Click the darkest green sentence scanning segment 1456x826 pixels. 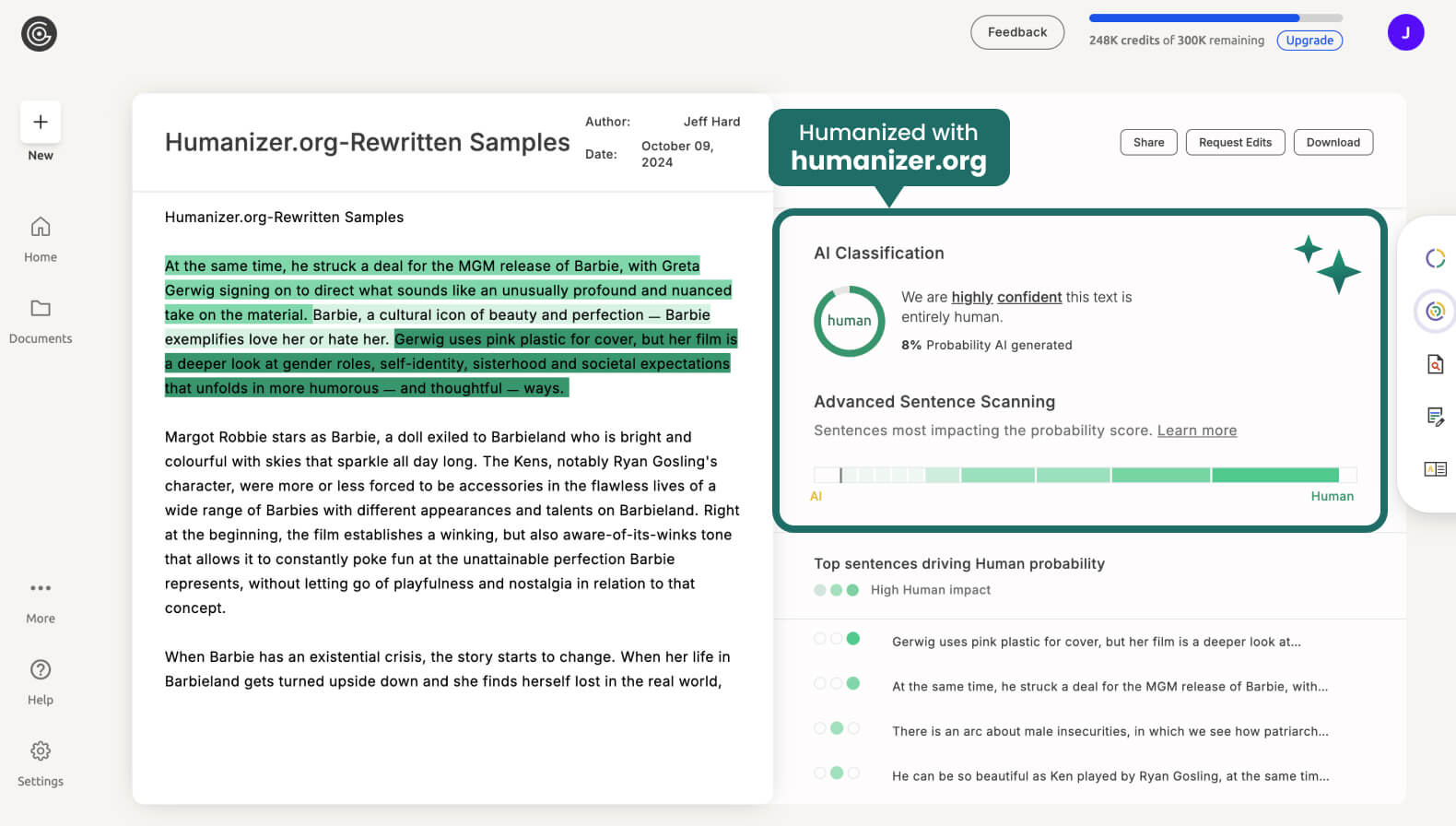point(1274,475)
